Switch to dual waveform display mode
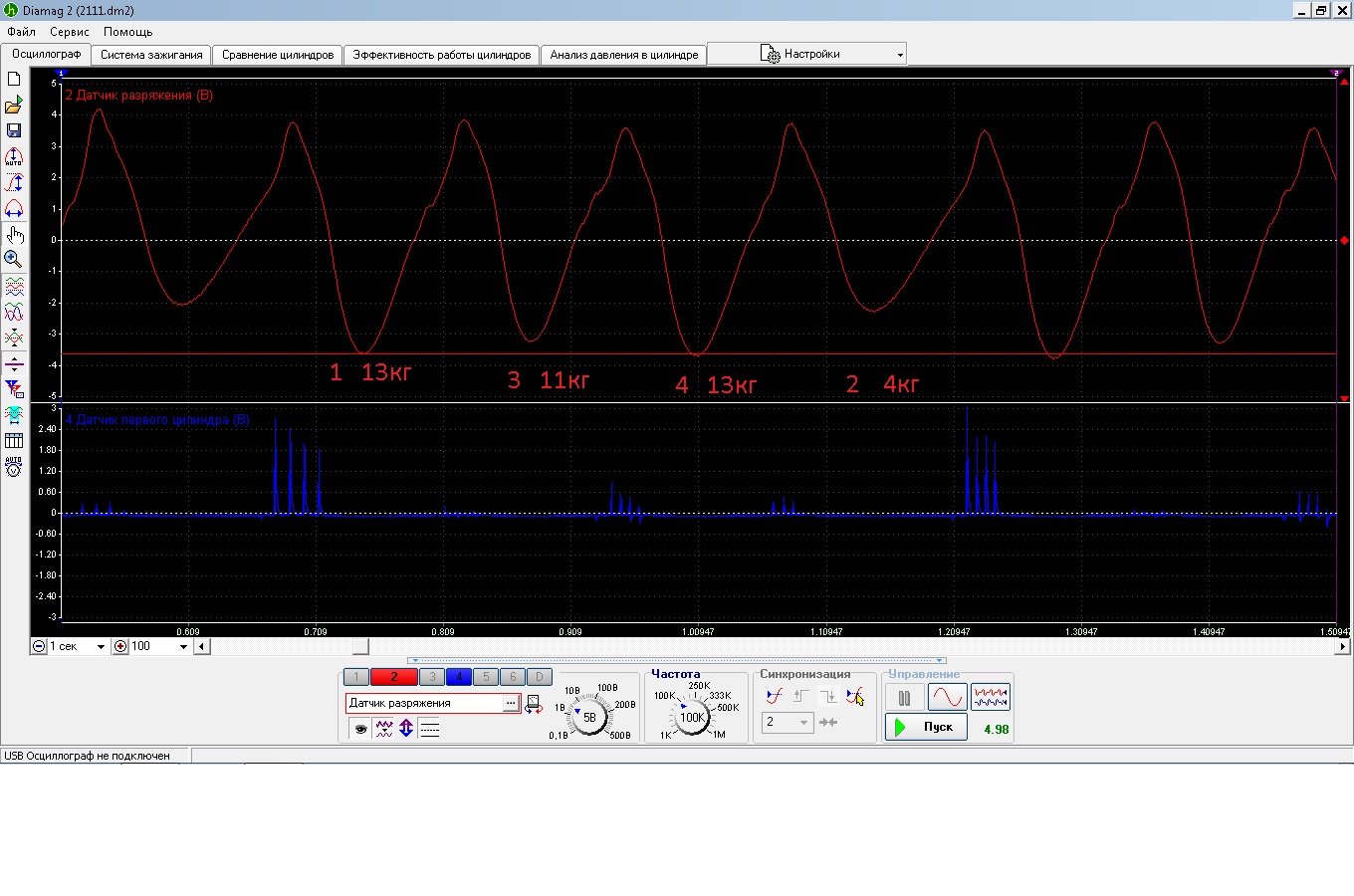Screen dimensions: 1354x896 [991, 697]
